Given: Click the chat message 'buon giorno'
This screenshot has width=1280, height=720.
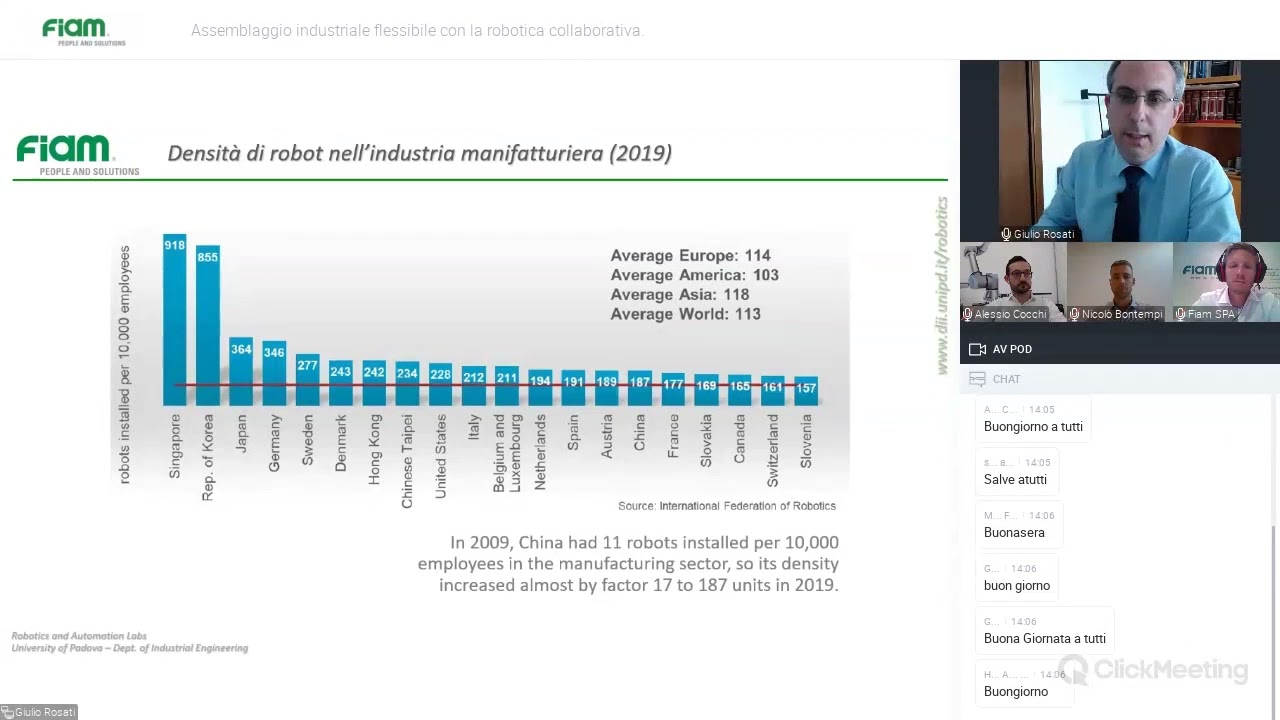Looking at the screenshot, I should 1017,586.
